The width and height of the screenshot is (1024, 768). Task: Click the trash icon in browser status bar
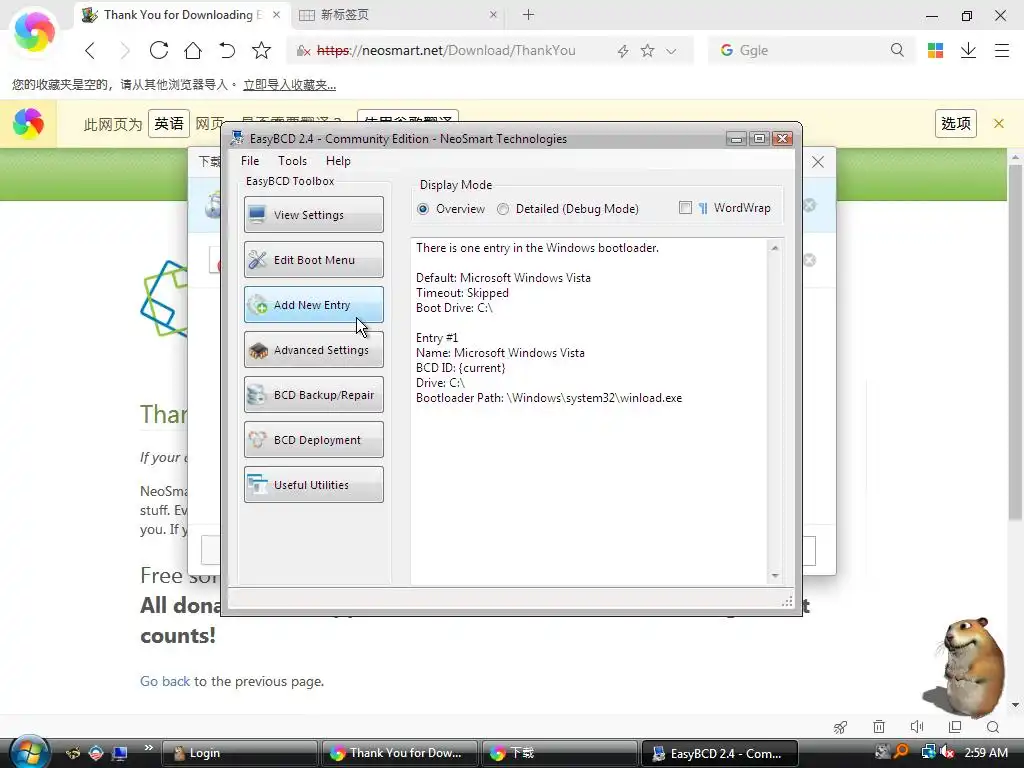pyautogui.click(x=879, y=727)
